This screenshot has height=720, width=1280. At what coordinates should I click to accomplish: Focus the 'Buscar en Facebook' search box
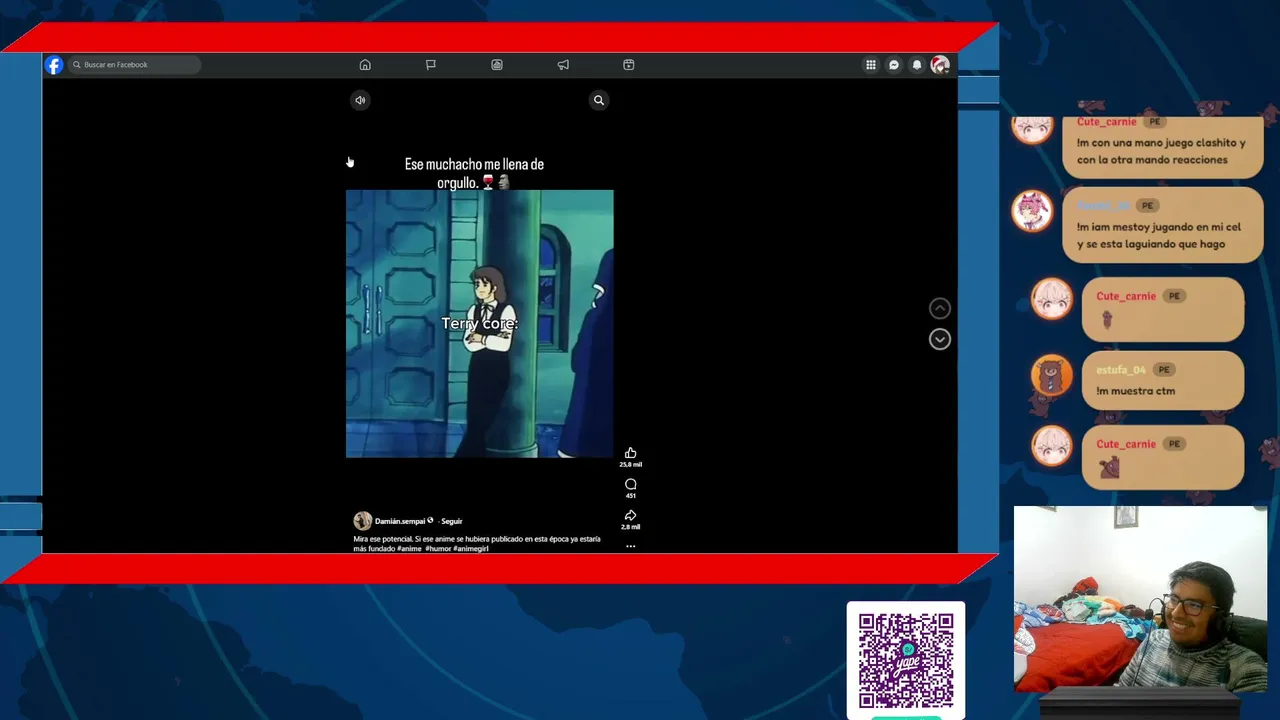(x=134, y=65)
